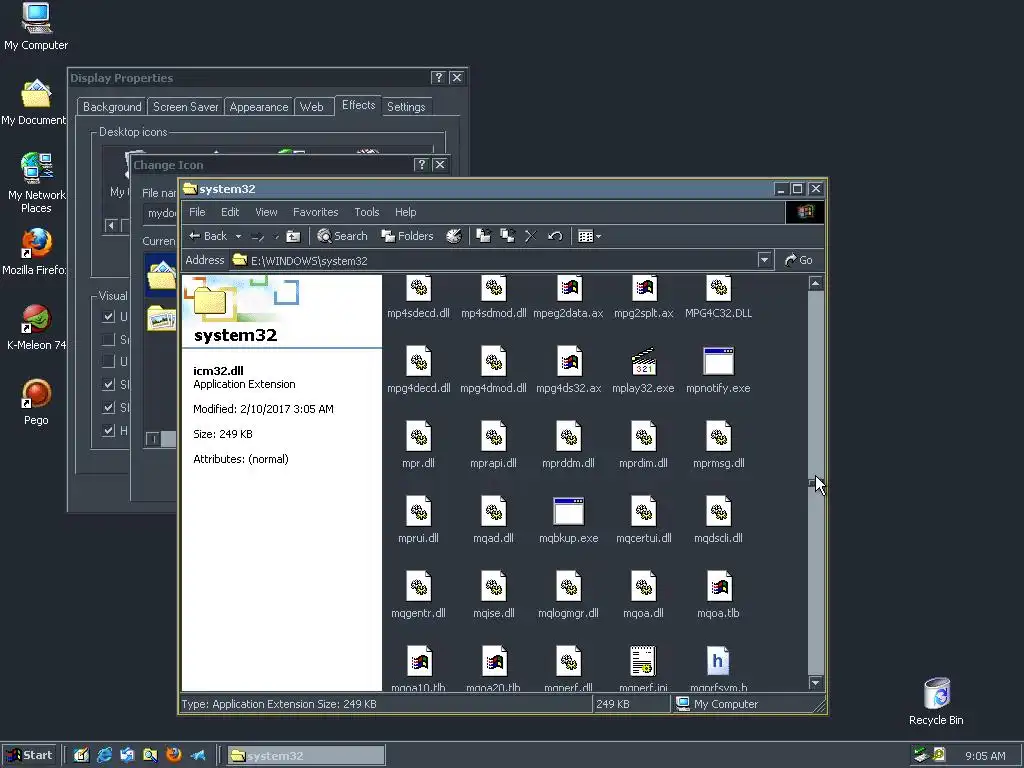
Task: Open the Help menu
Action: click(x=406, y=212)
